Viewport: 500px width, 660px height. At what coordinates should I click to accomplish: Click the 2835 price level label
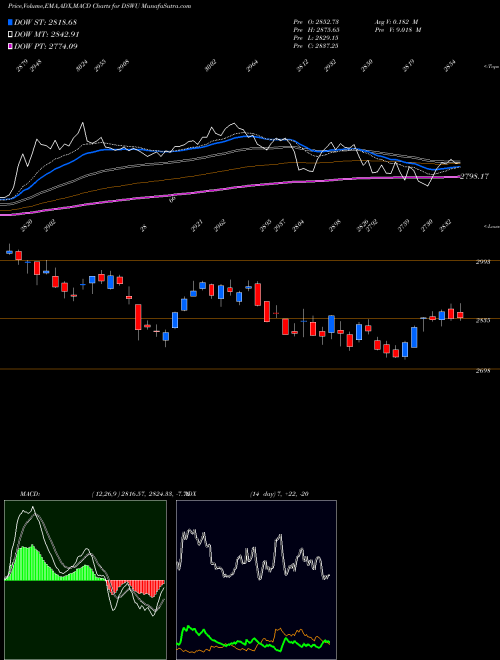pyautogui.click(x=483, y=320)
